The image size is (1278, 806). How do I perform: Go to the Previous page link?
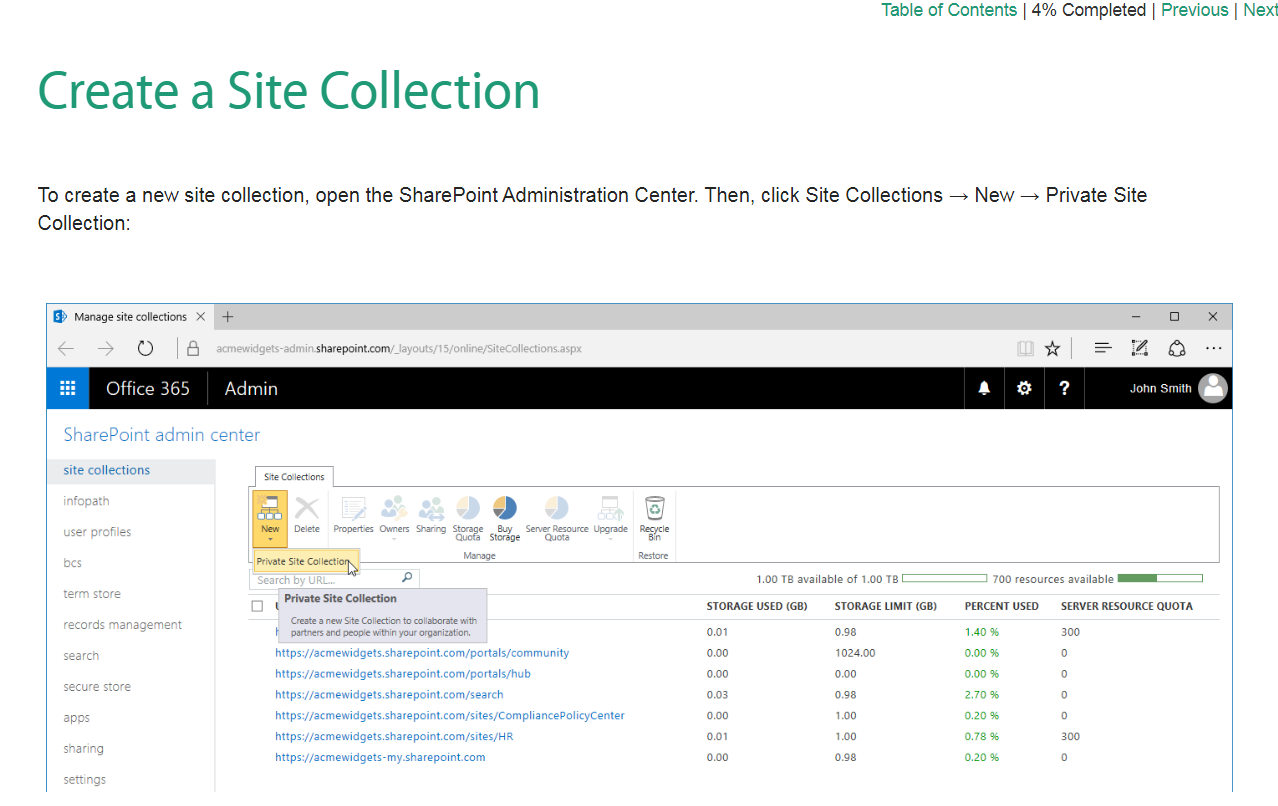point(1194,10)
